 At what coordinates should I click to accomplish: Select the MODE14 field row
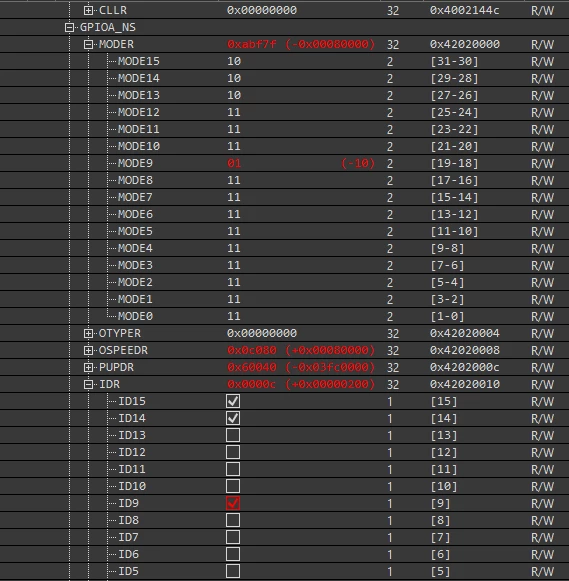(x=284, y=78)
